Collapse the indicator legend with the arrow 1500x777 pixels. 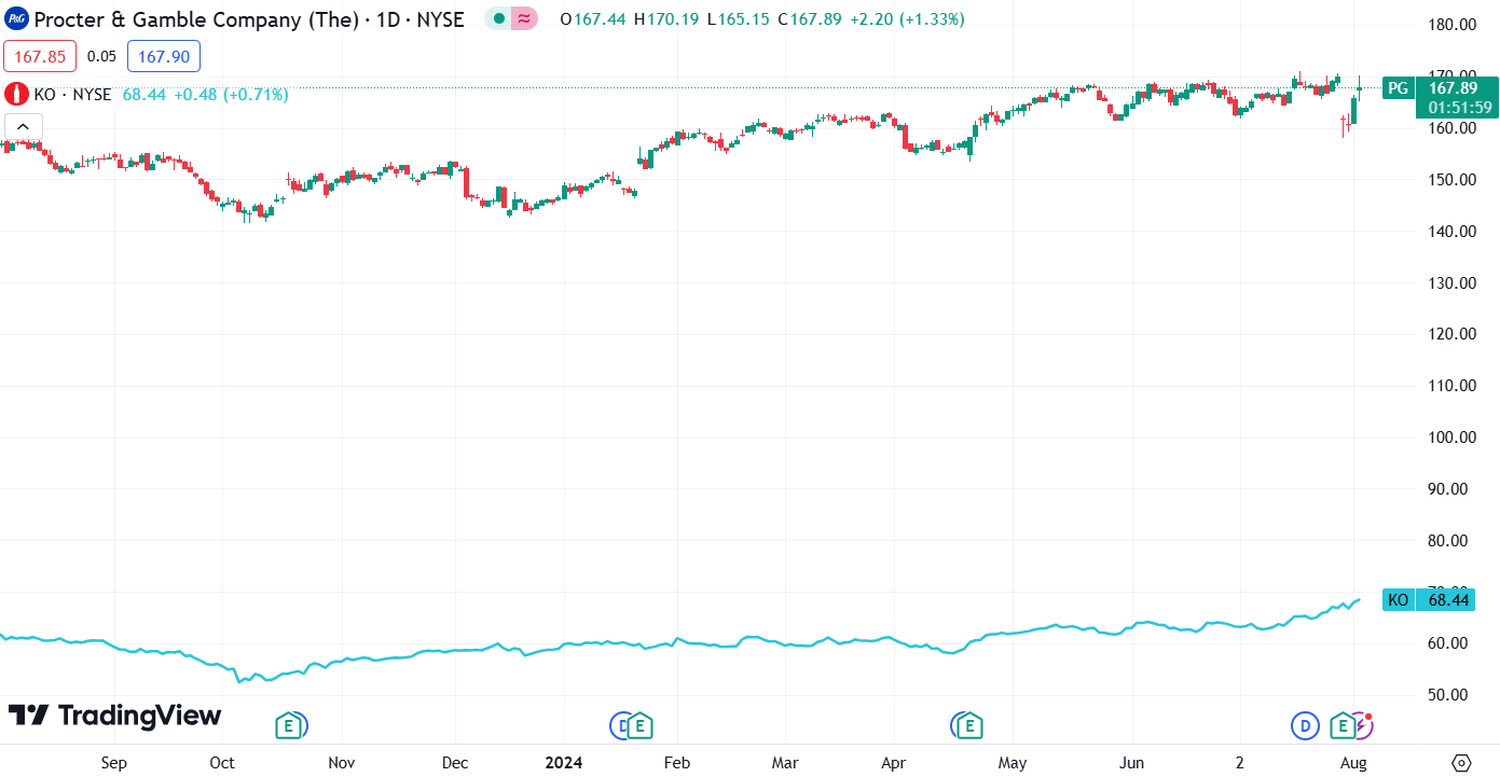24,128
